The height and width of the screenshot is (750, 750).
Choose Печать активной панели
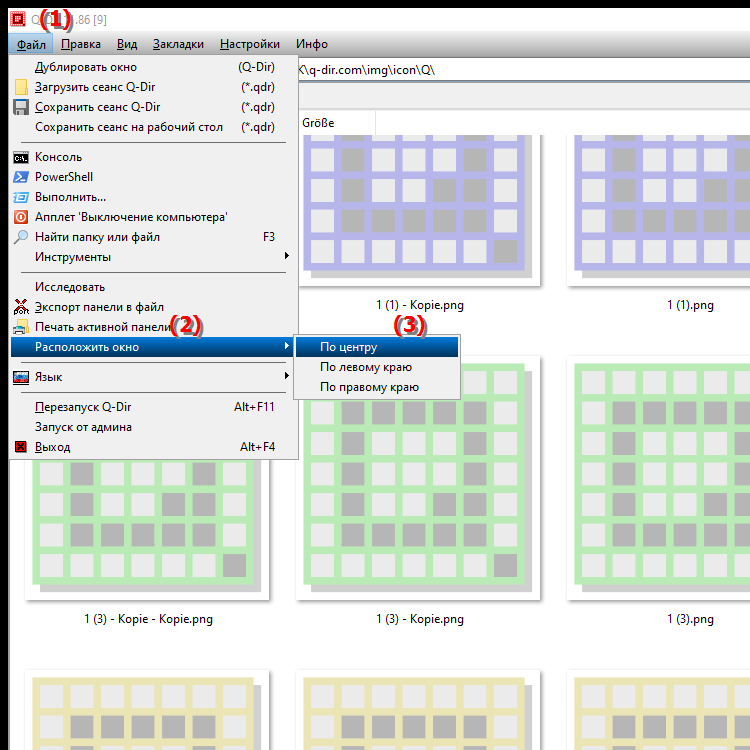coord(153,327)
